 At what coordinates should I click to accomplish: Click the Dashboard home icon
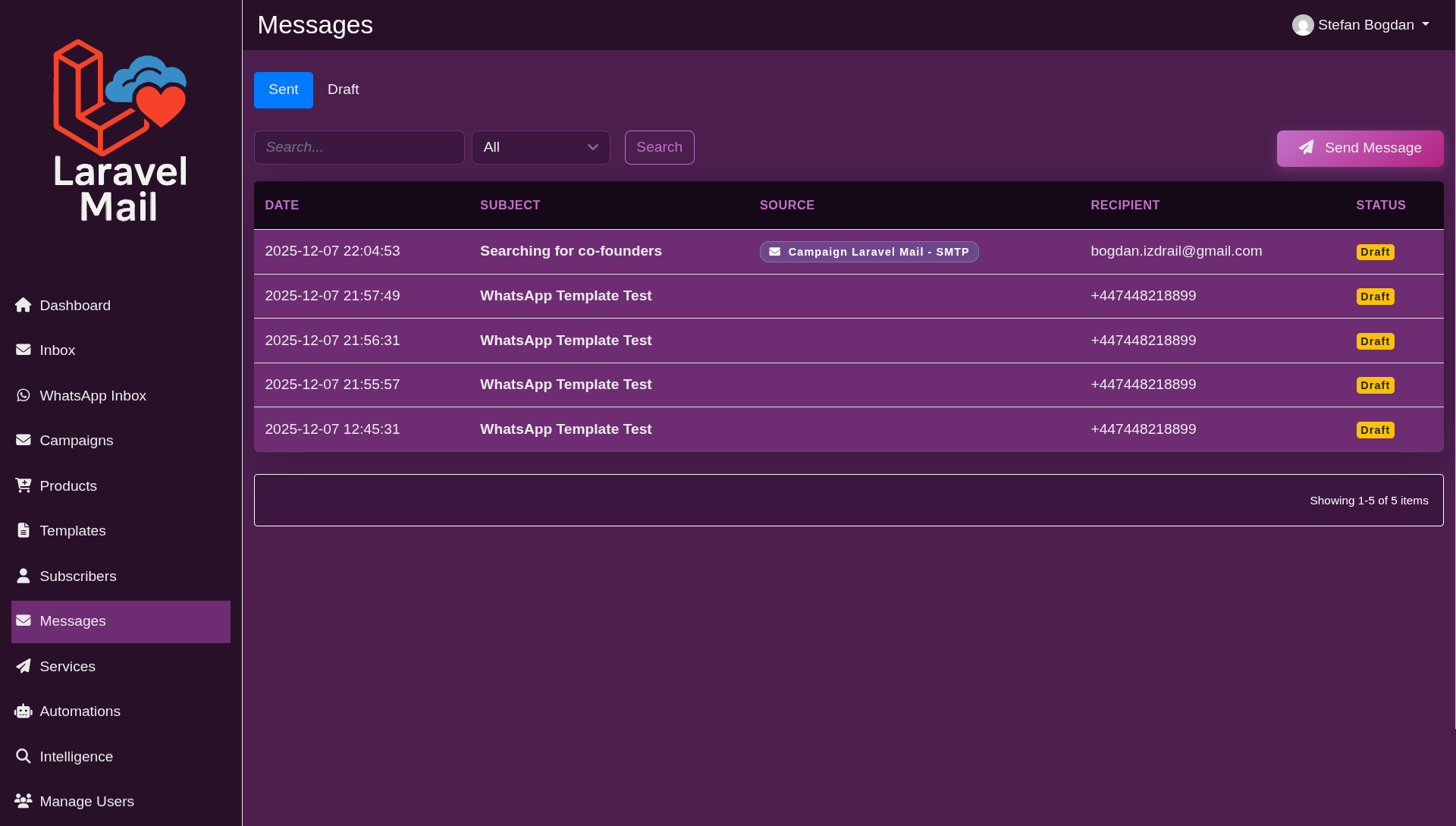coord(24,305)
